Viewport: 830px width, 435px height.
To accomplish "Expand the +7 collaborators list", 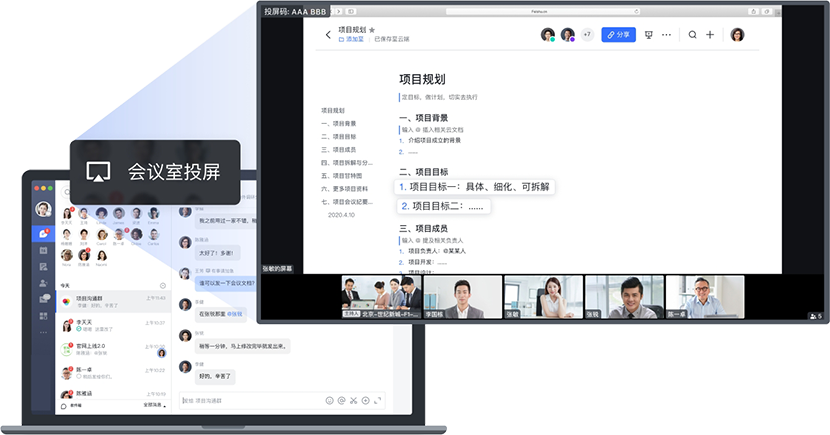I will pos(587,35).
